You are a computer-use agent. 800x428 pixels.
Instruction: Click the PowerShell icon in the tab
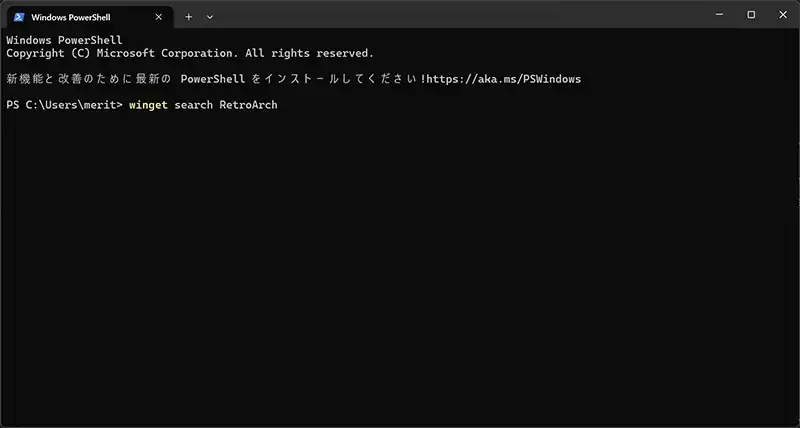click(18, 17)
